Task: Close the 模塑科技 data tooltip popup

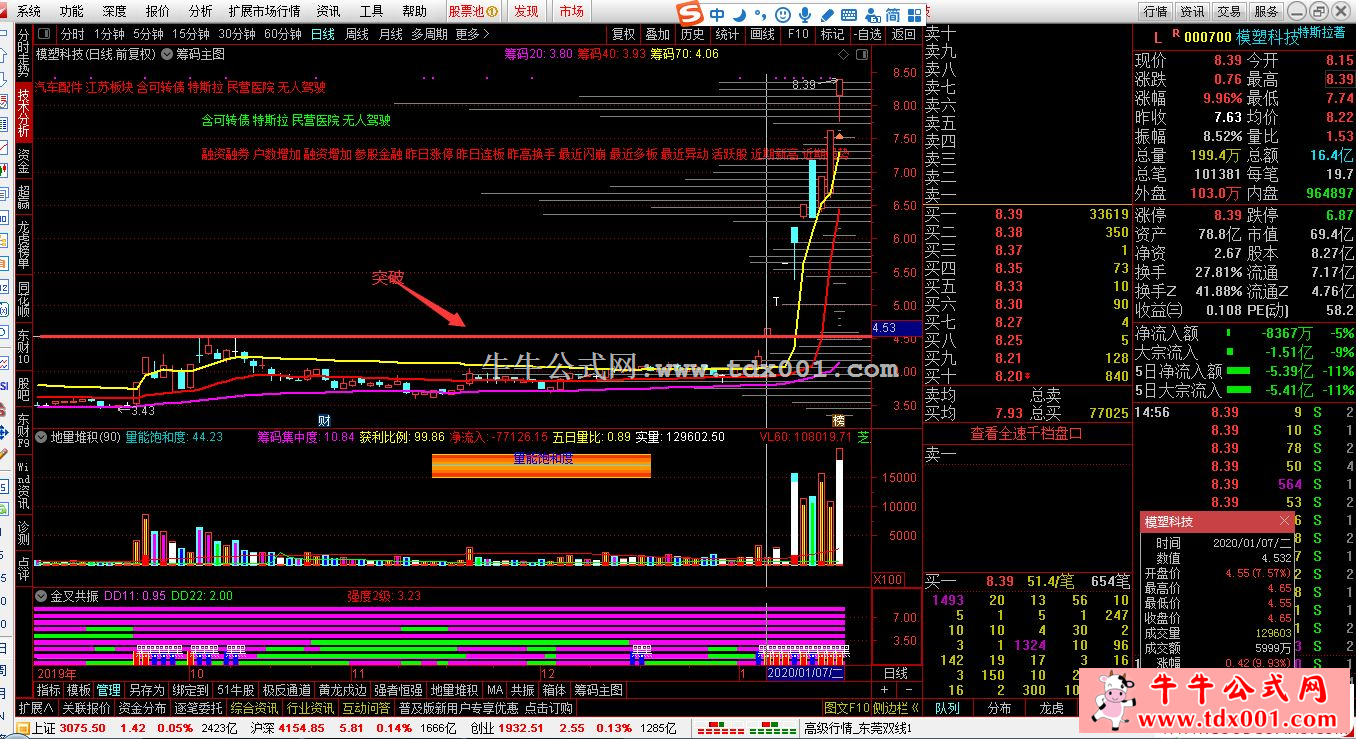Action: click(x=1284, y=522)
